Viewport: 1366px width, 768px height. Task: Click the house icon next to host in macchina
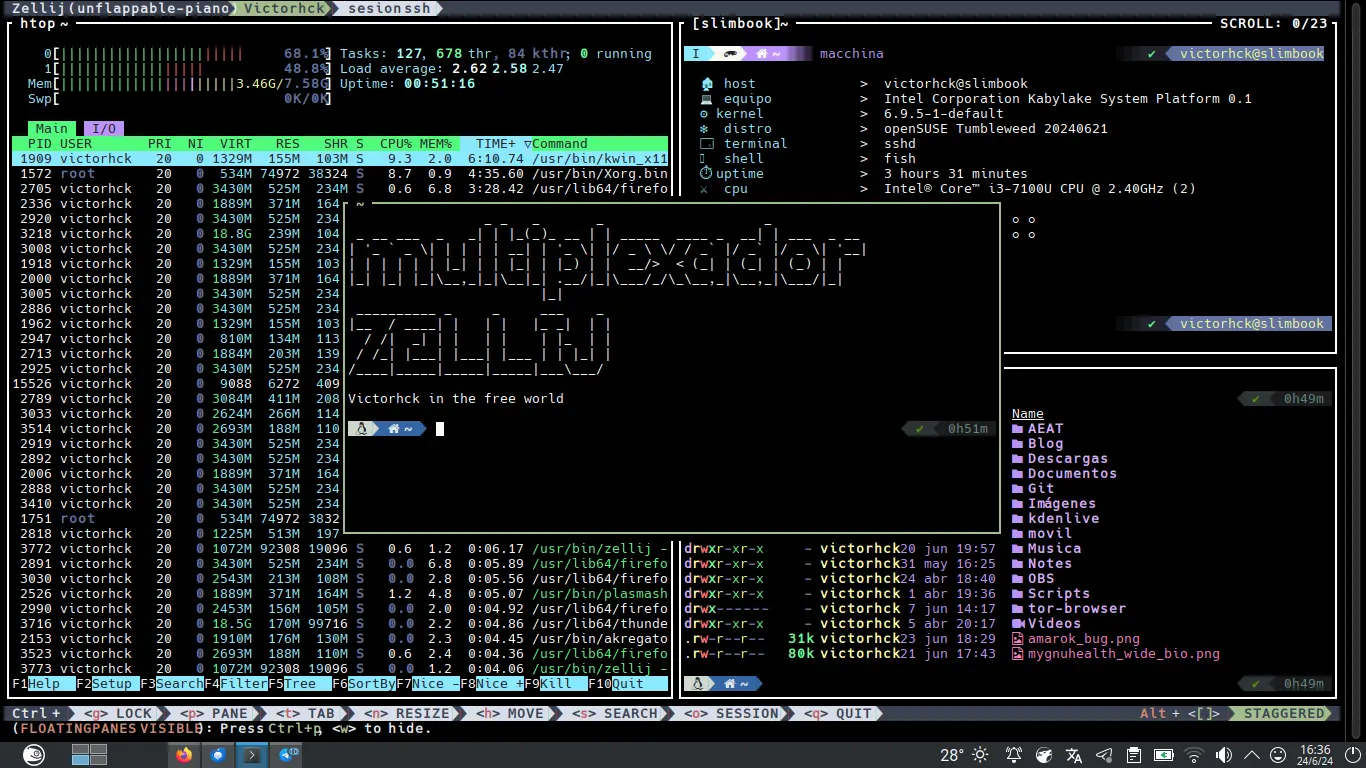[707, 83]
